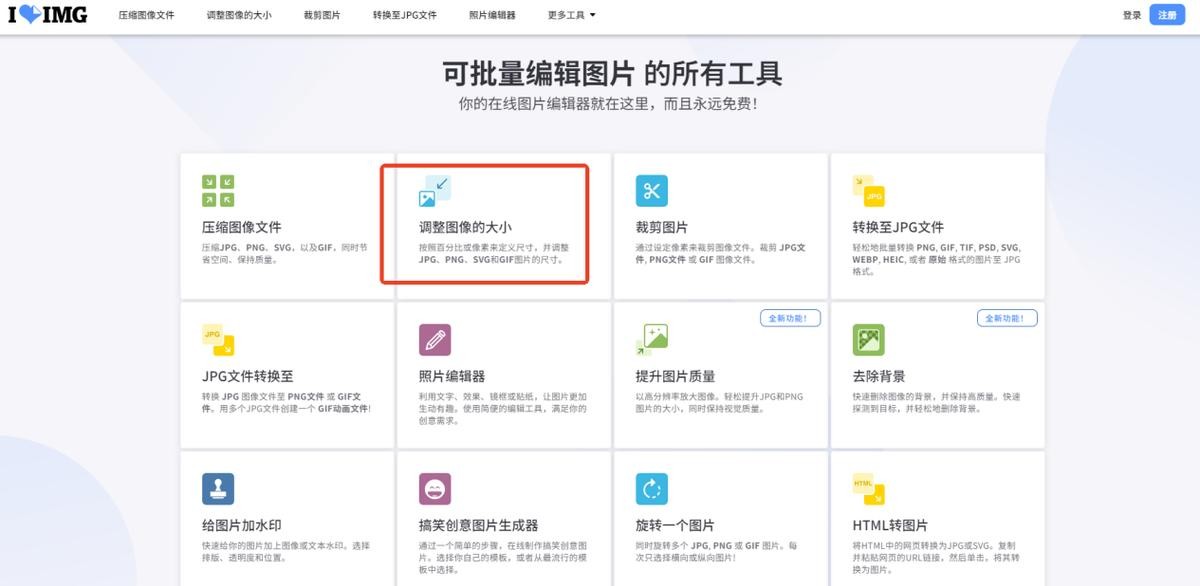Click the convert from JPG icon
Screen dimensions: 1200x586
point(218,340)
